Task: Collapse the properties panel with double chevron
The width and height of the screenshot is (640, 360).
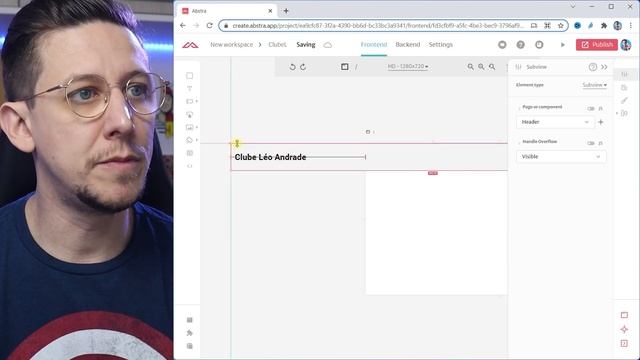Action: click(x=604, y=67)
